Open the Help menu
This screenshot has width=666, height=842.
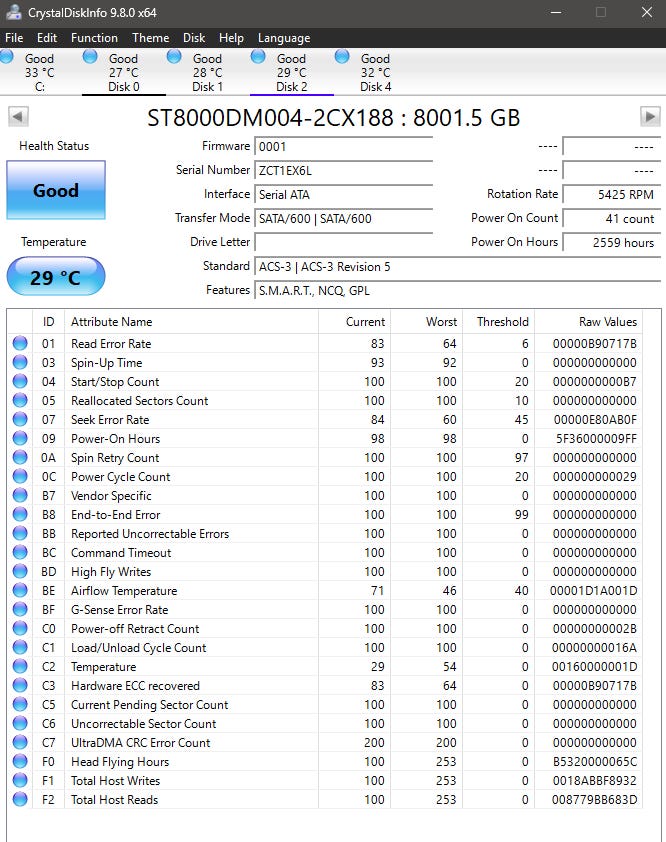[231, 38]
